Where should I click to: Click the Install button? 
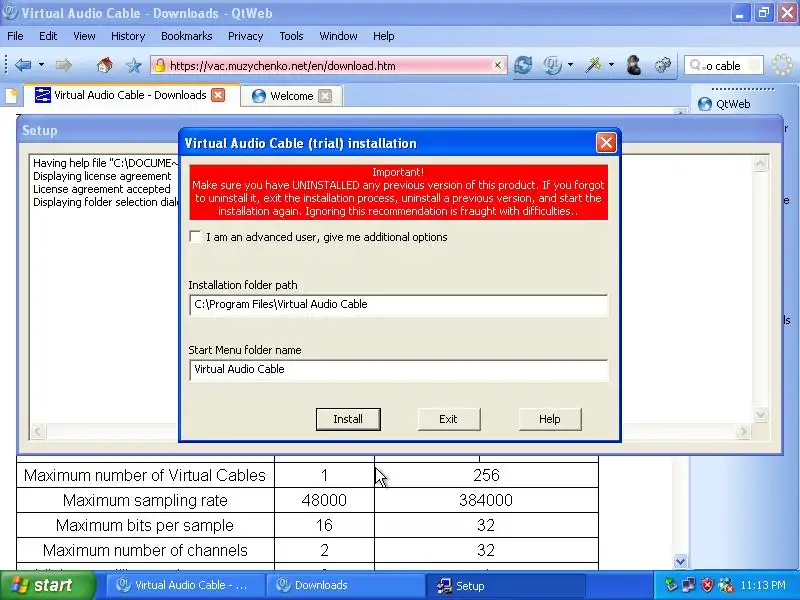(348, 419)
